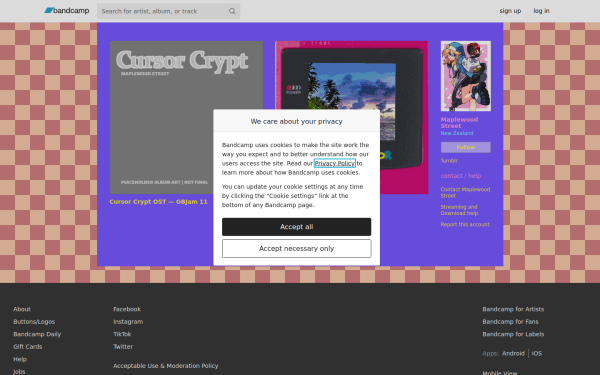The height and width of the screenshot is (375, 600).
Task: Open the Privacy Policy link
Action: point(335,163)
